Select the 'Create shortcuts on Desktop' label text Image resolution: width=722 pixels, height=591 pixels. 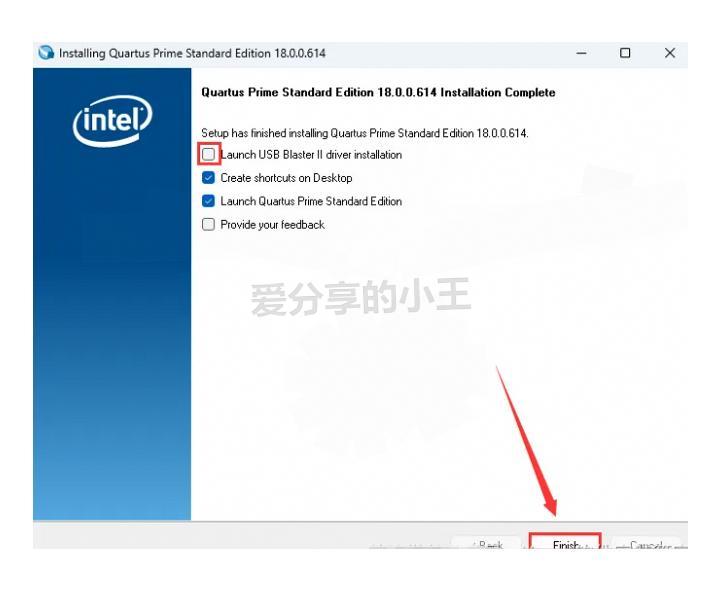pos(286,178)
